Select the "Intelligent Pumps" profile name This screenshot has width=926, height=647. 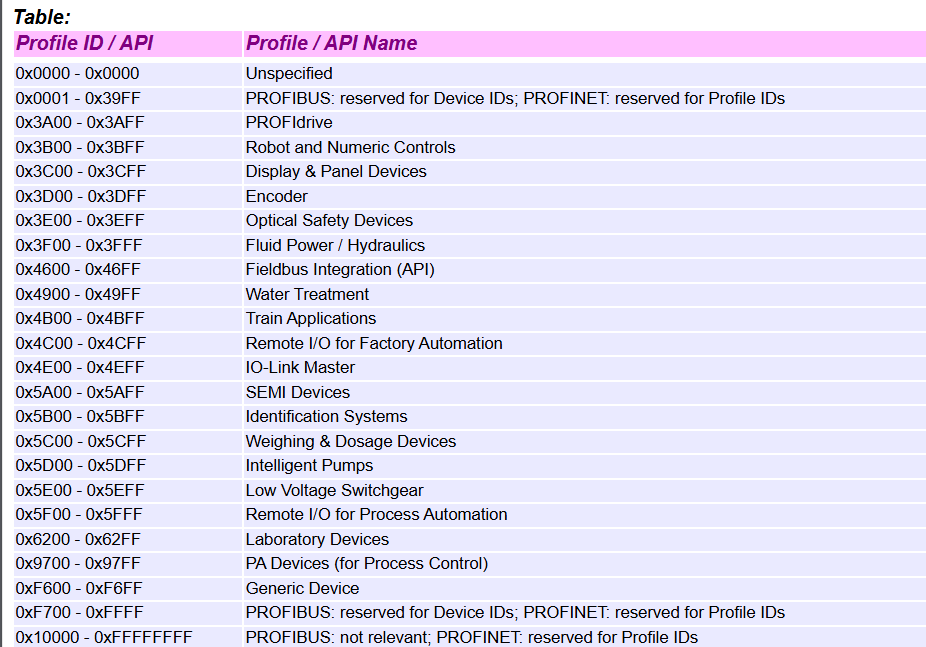309,466
